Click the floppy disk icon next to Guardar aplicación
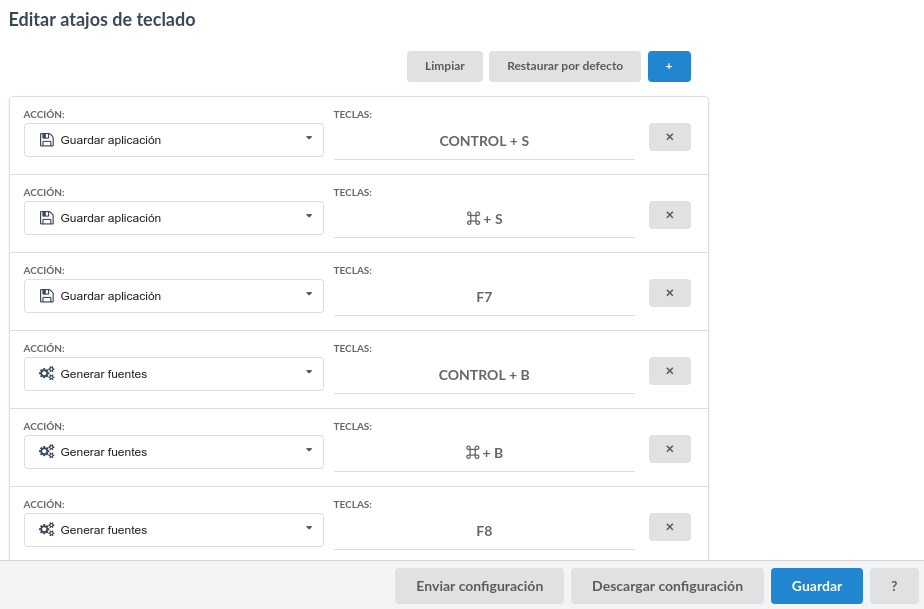 [x=45, y=140]
